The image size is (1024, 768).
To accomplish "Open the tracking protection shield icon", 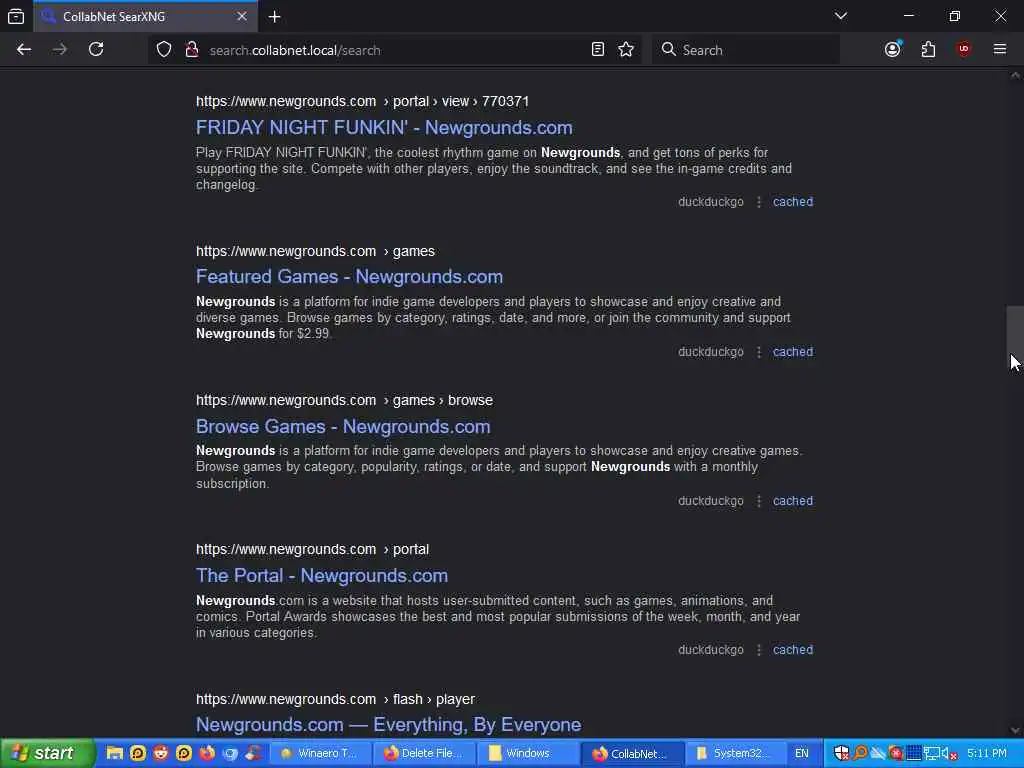I will [164, 50].
